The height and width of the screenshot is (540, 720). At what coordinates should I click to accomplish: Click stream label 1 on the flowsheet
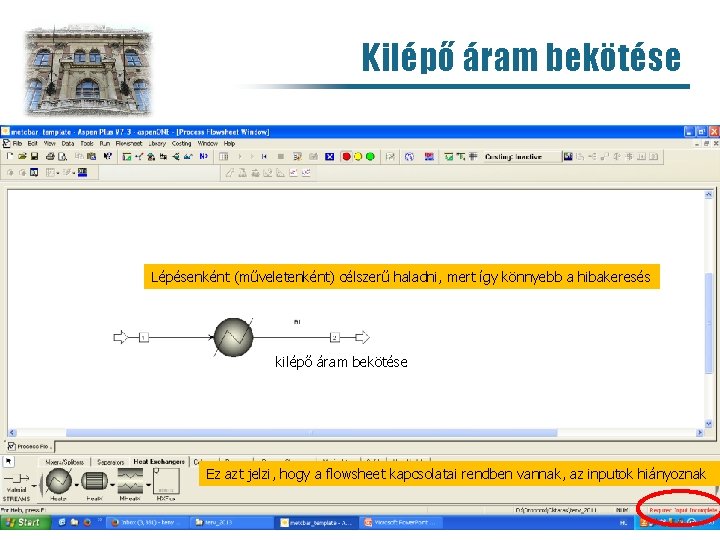tap(144, 338)
